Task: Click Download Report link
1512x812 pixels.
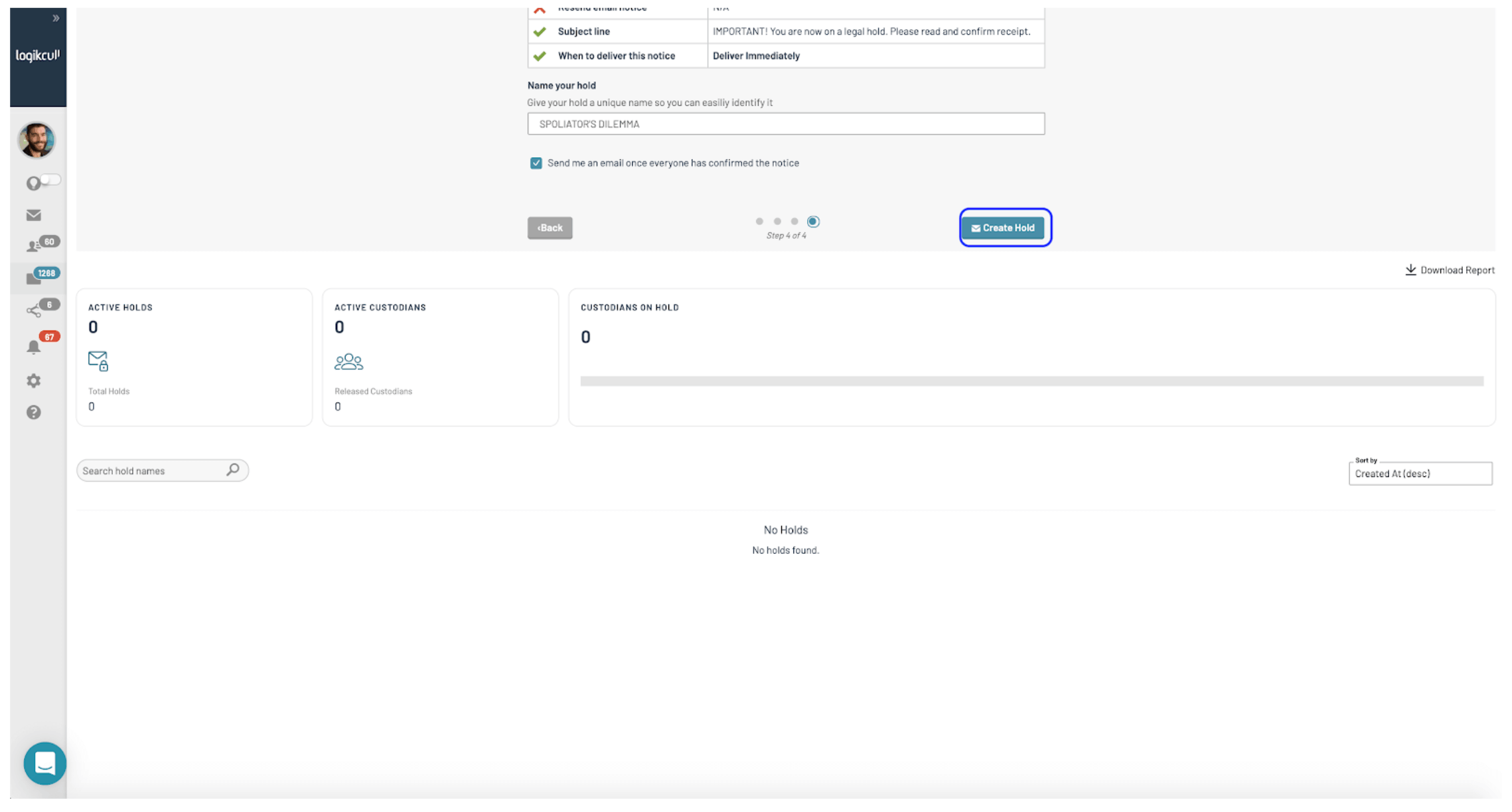Action: pyautogui.click(x=1450, y=270)
